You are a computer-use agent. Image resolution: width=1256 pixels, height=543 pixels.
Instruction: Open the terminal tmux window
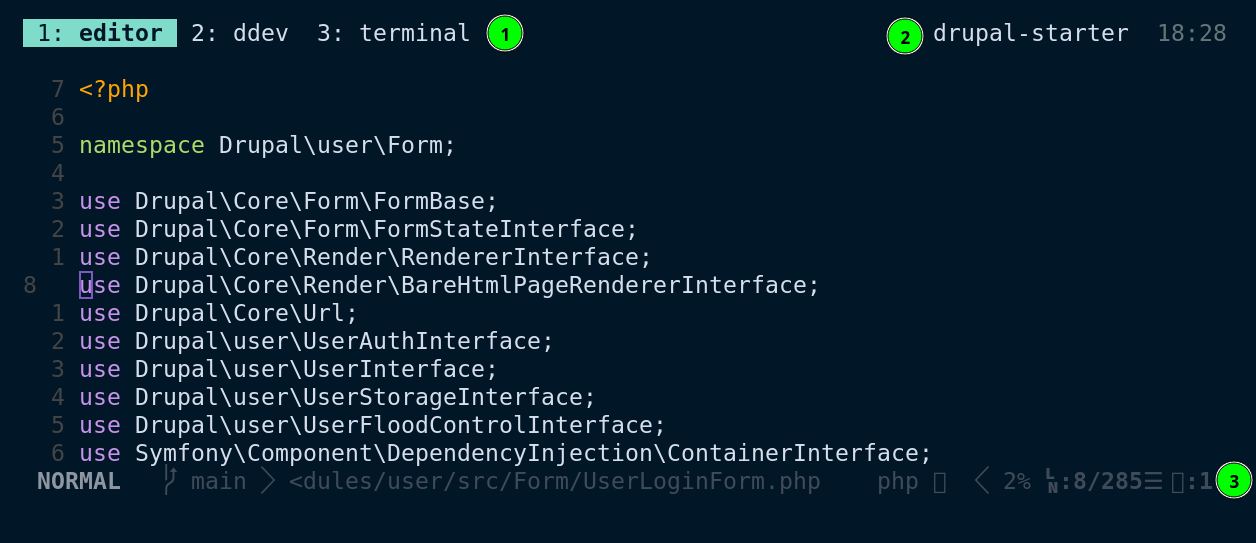coord(393,33)
